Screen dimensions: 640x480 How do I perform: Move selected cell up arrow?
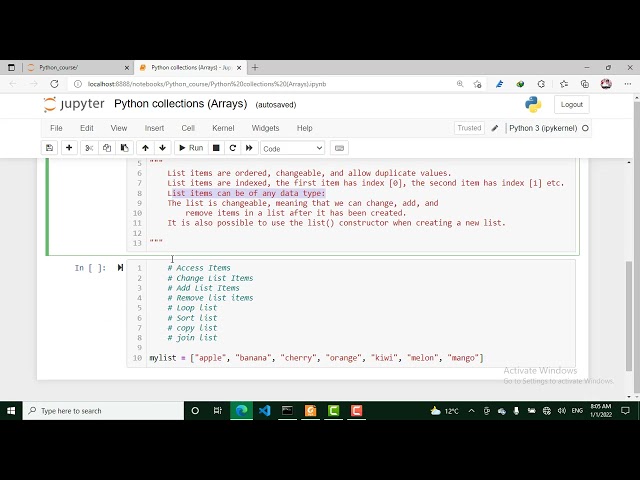pos(145,148)
